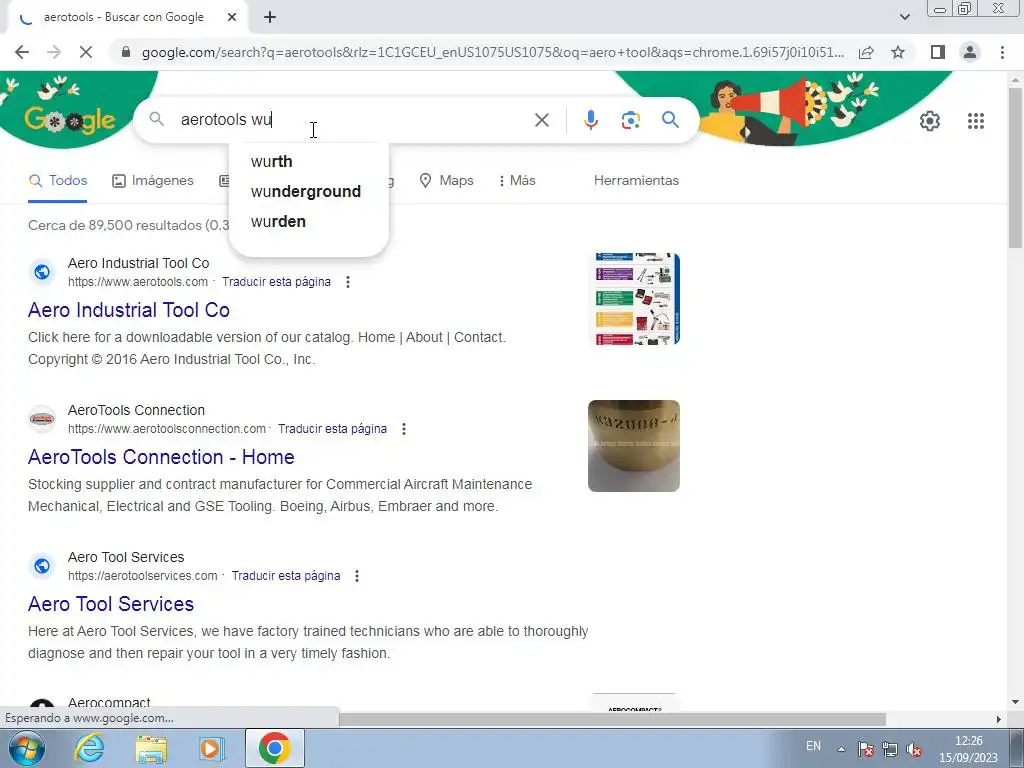Bookmark this page with star icon
The height and width of the screenshot is (768, 1024).
click(898, 52)
